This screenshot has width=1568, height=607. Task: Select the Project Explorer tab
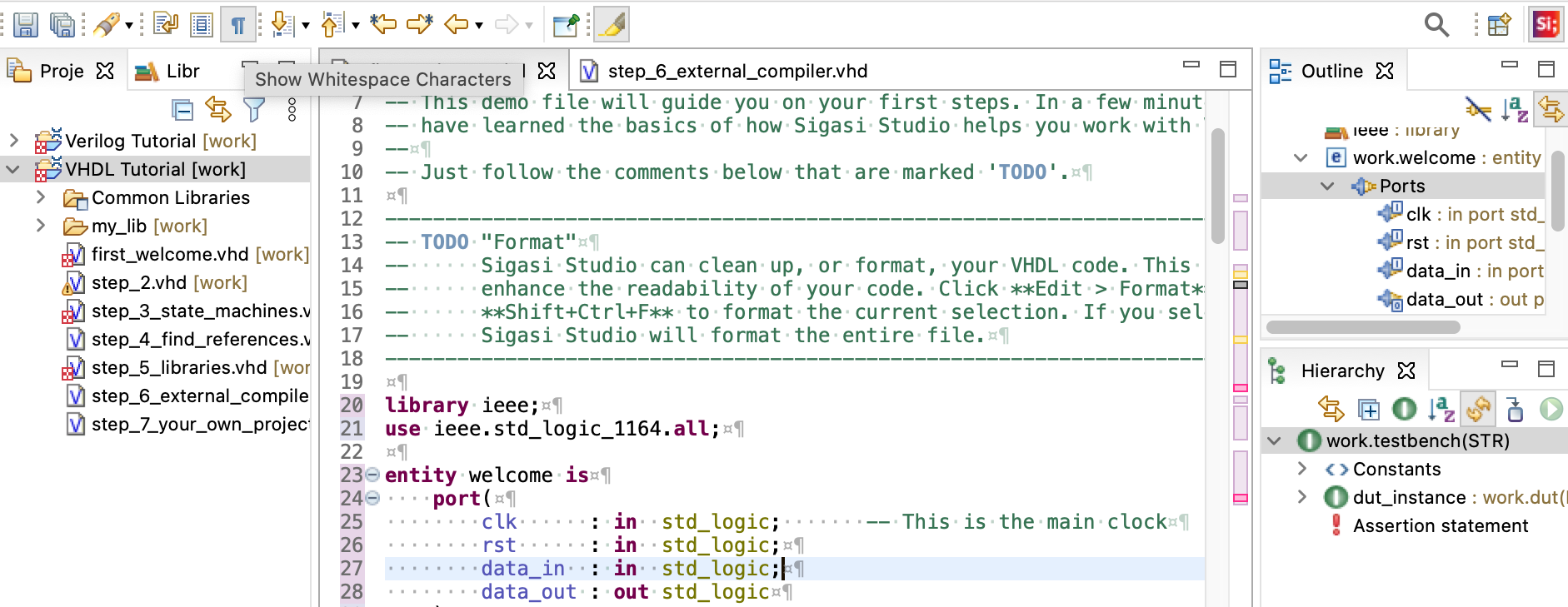[46, 72]
